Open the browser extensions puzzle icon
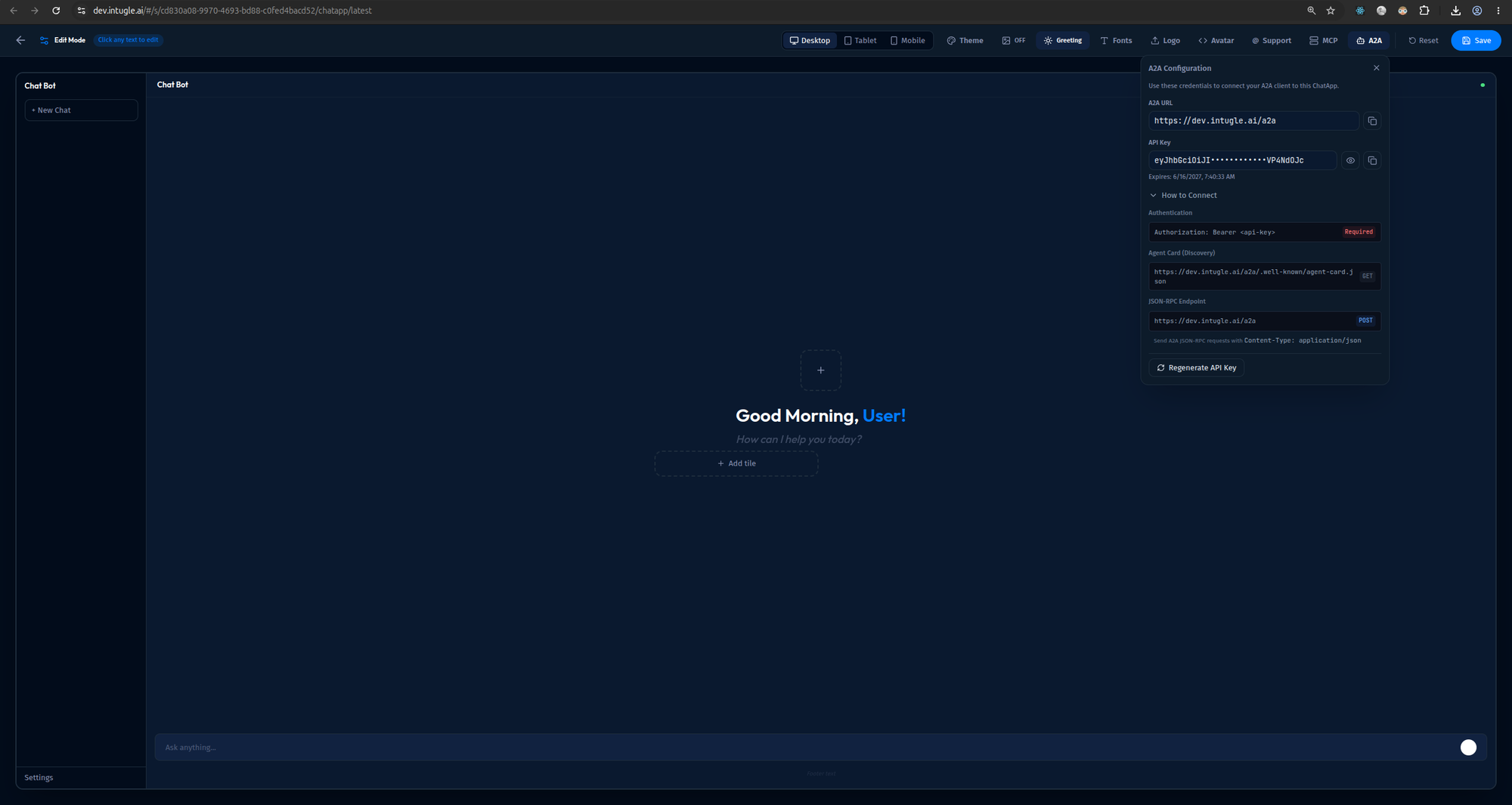This screenshot has width=1512, height=805. (x=1424, y=11)
